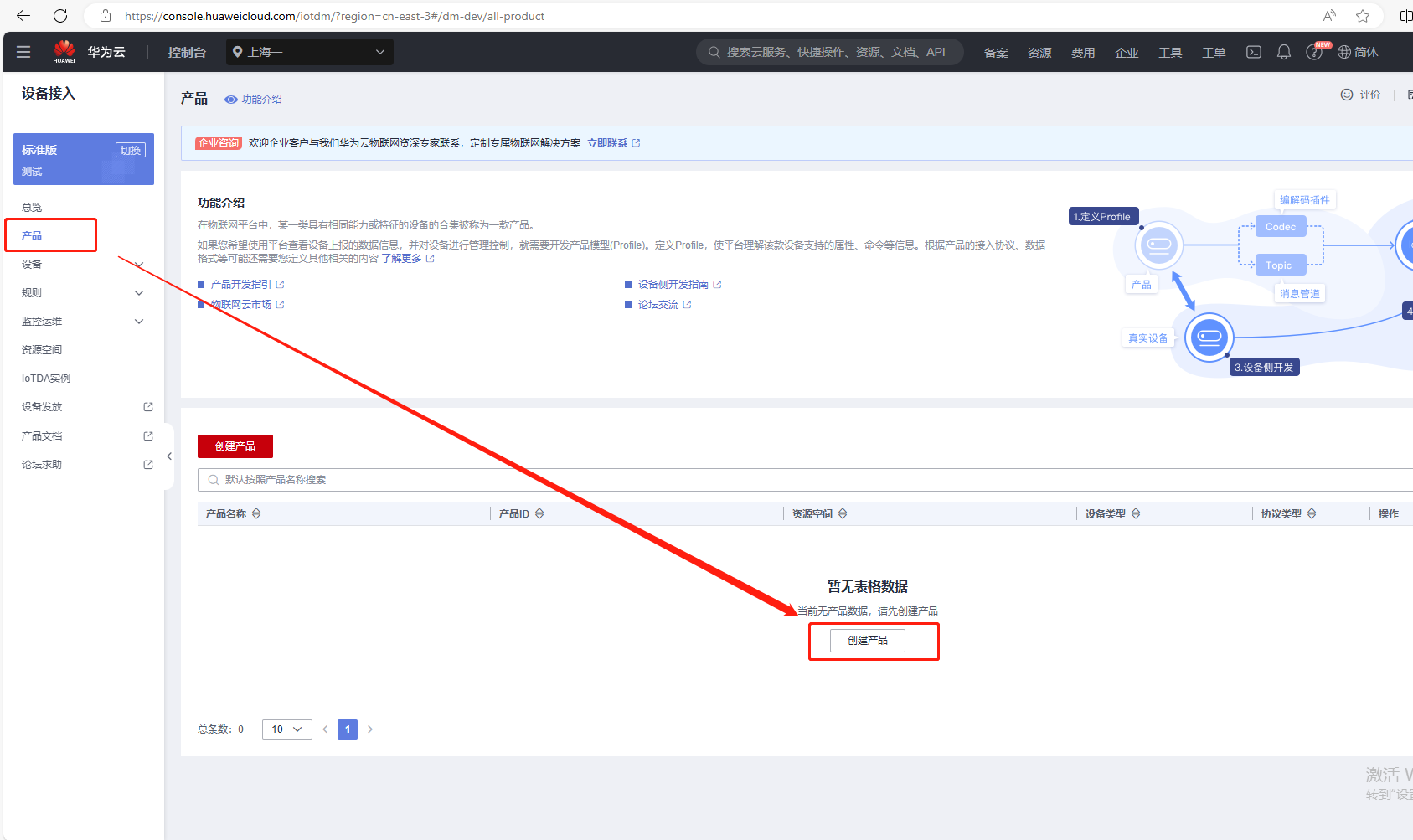Open notifications bell icon
The height and width of the screenshot is (840, 1413).
(x=1283, y=52)
